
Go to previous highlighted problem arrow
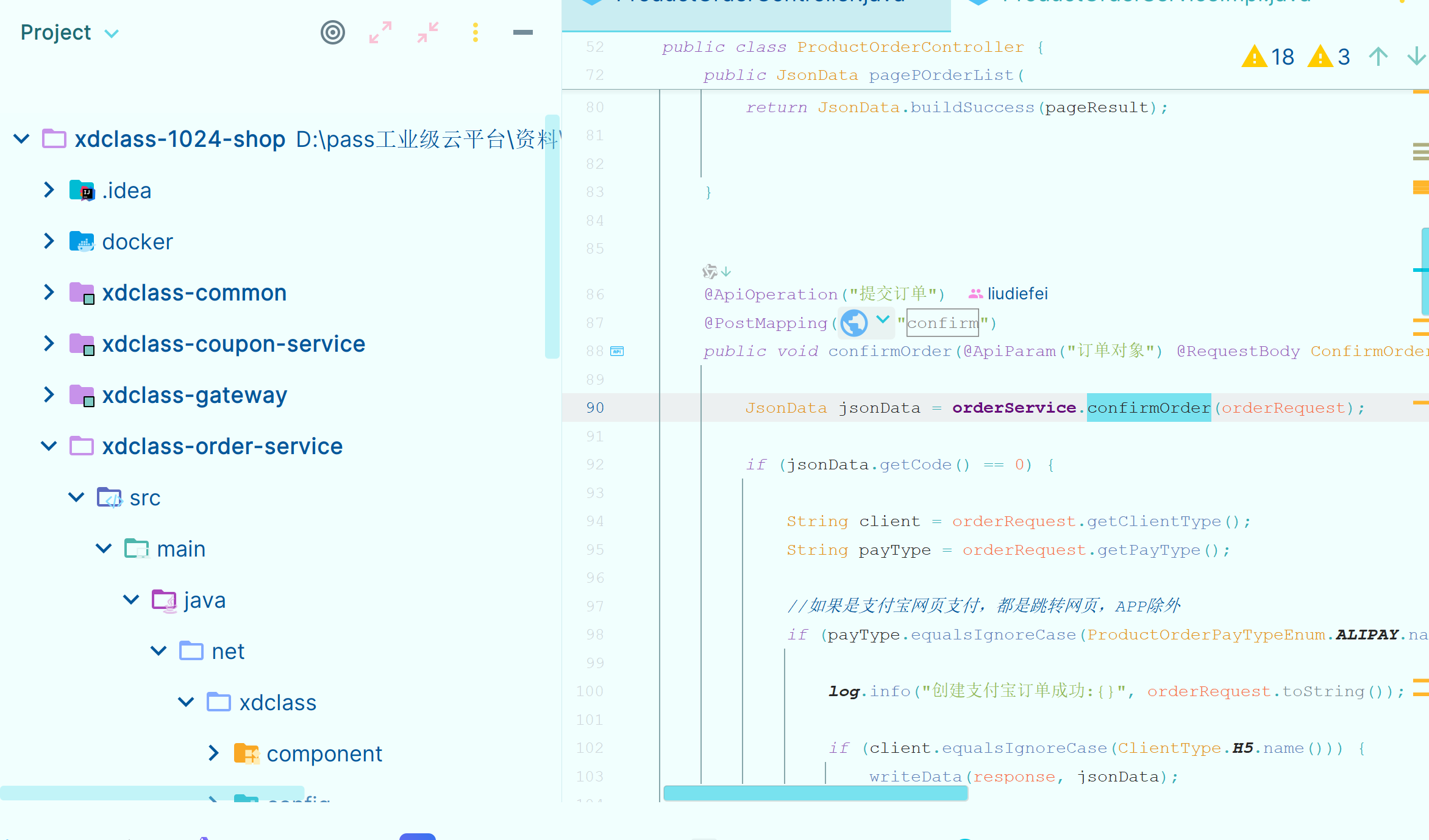click(x=1378, y=57)
